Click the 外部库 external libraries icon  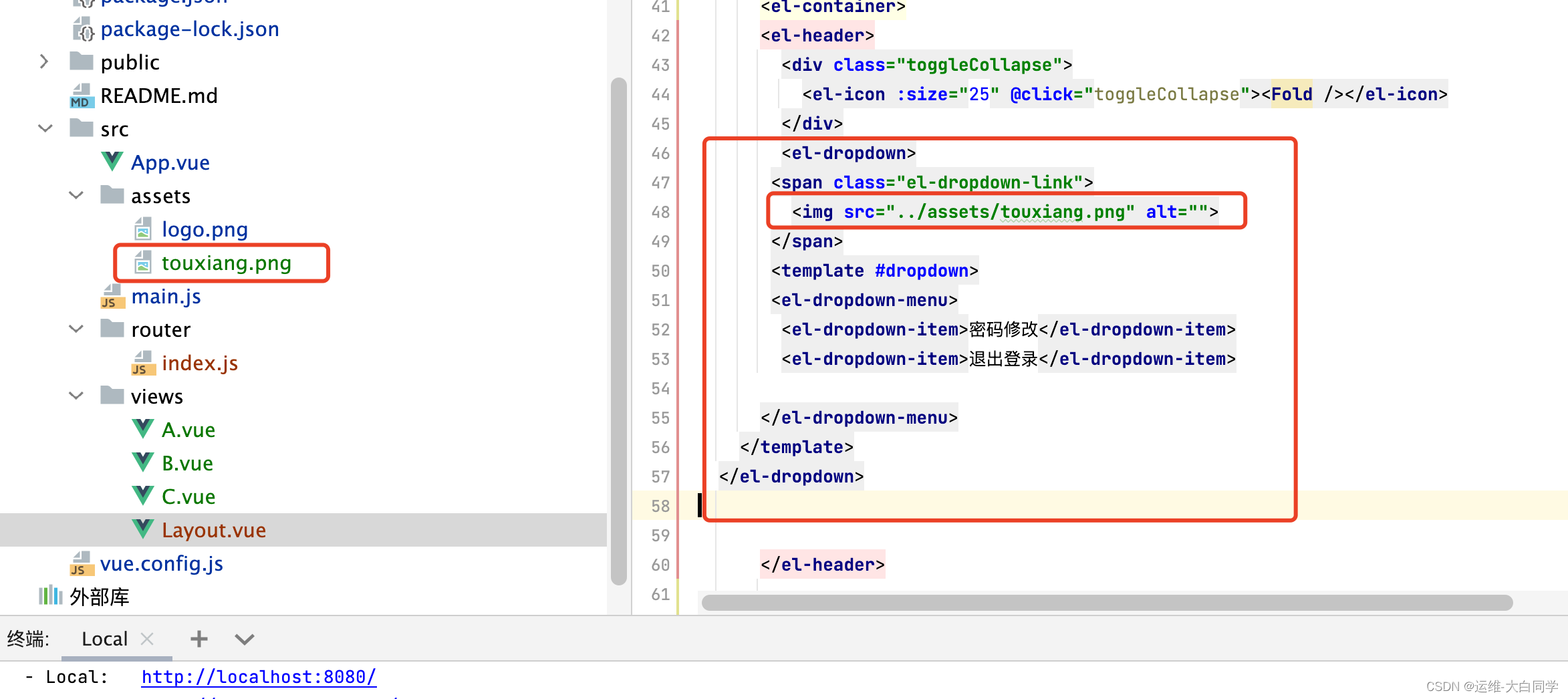click(x=51, y=595)
